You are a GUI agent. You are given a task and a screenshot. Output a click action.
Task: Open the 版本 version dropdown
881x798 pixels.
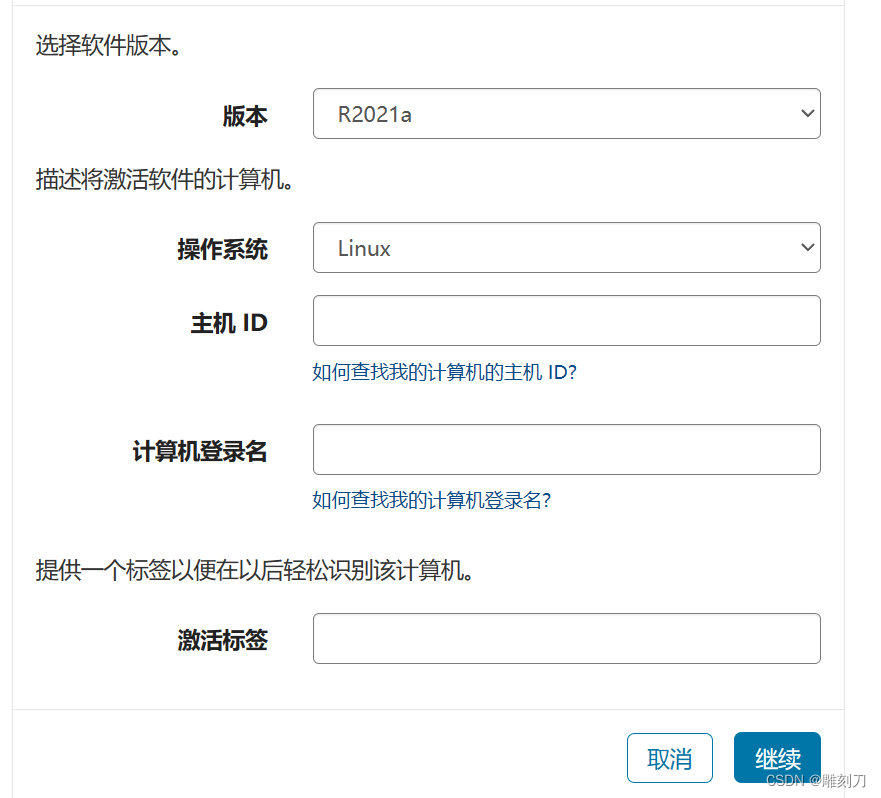(565, 113)
